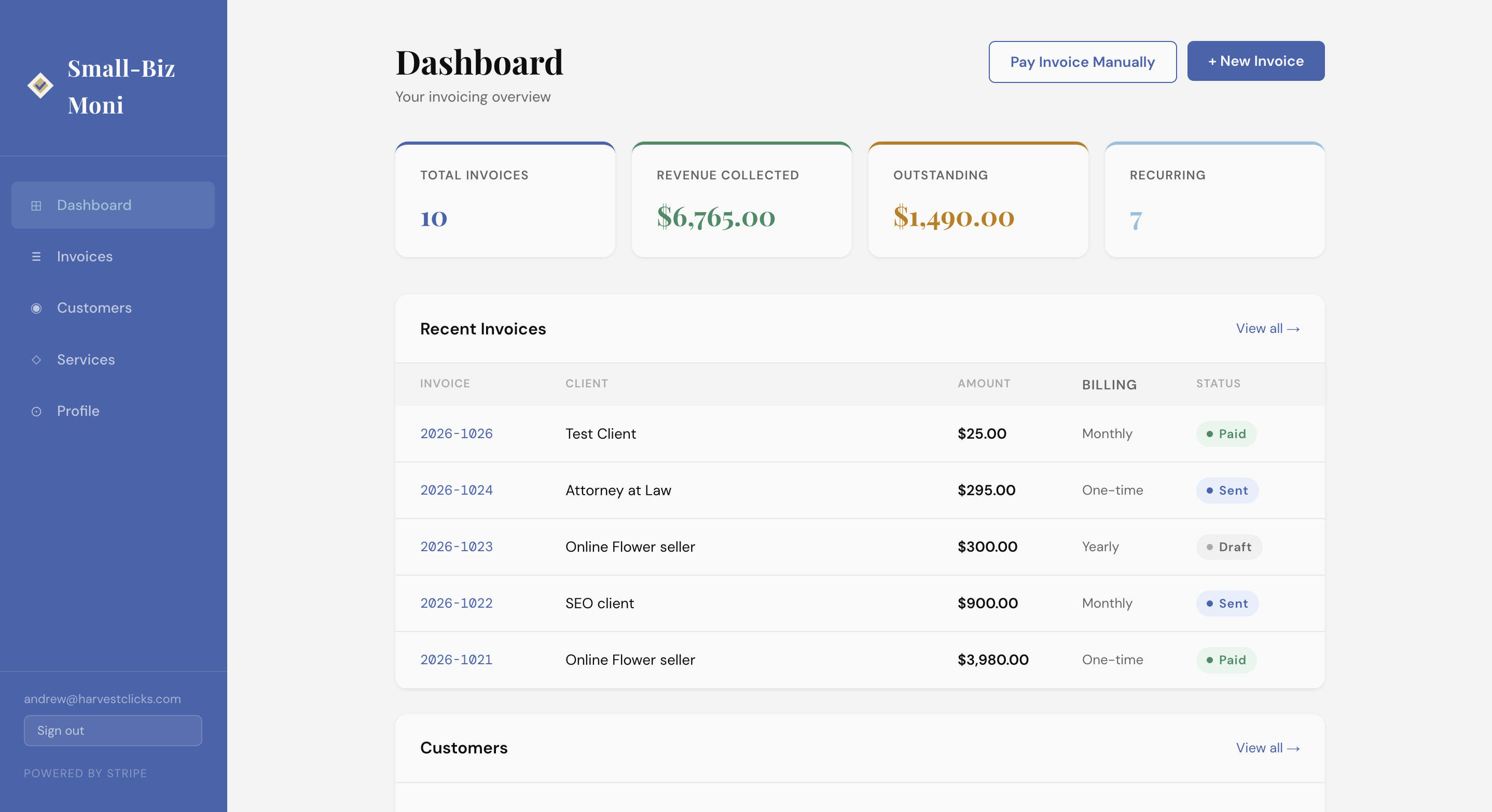Click the $900.00 amount cell
The height and width of the screenshot is (812, 1492).
[x=988, y=603]
